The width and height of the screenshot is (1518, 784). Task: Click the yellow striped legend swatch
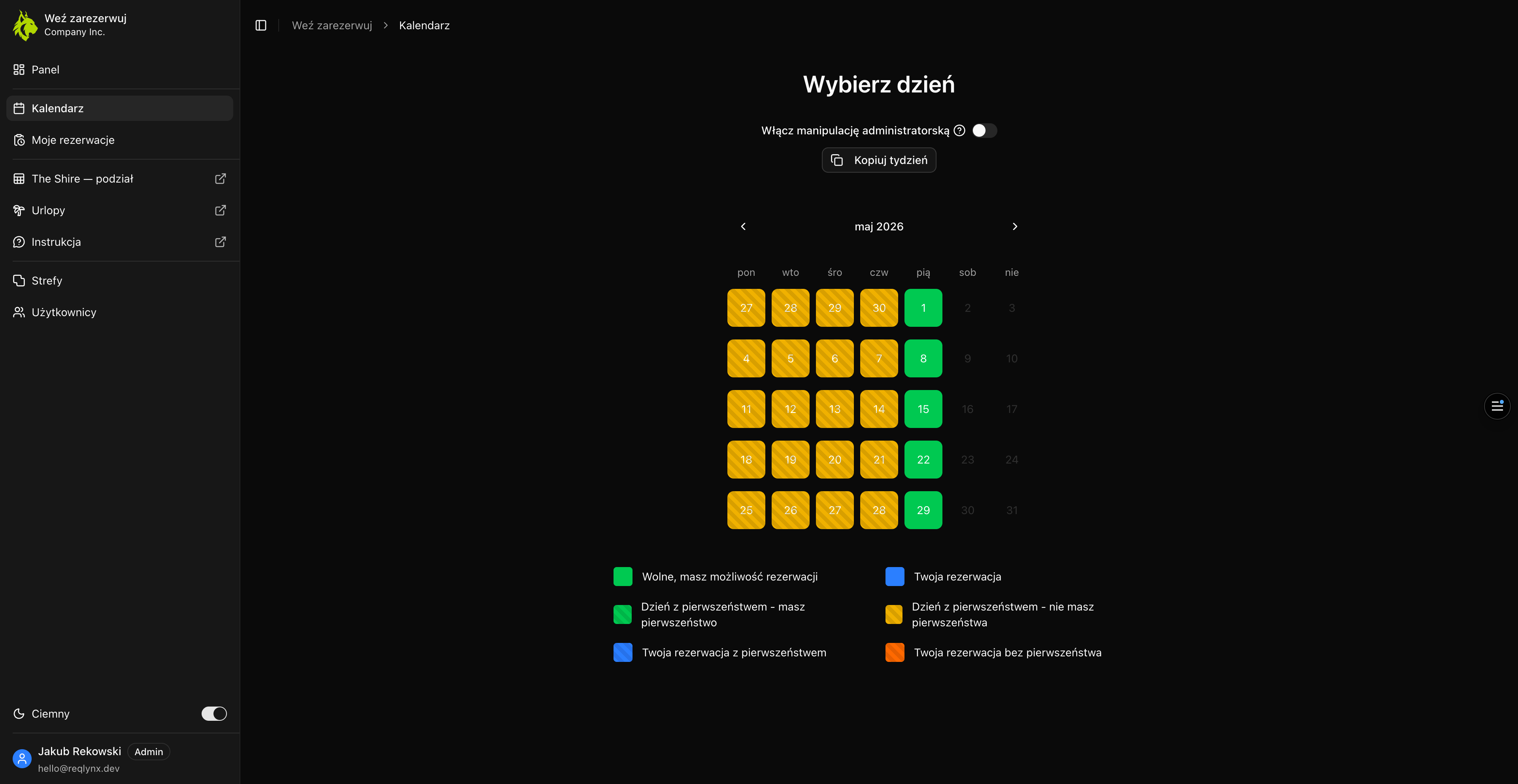[x=893, y=614]
